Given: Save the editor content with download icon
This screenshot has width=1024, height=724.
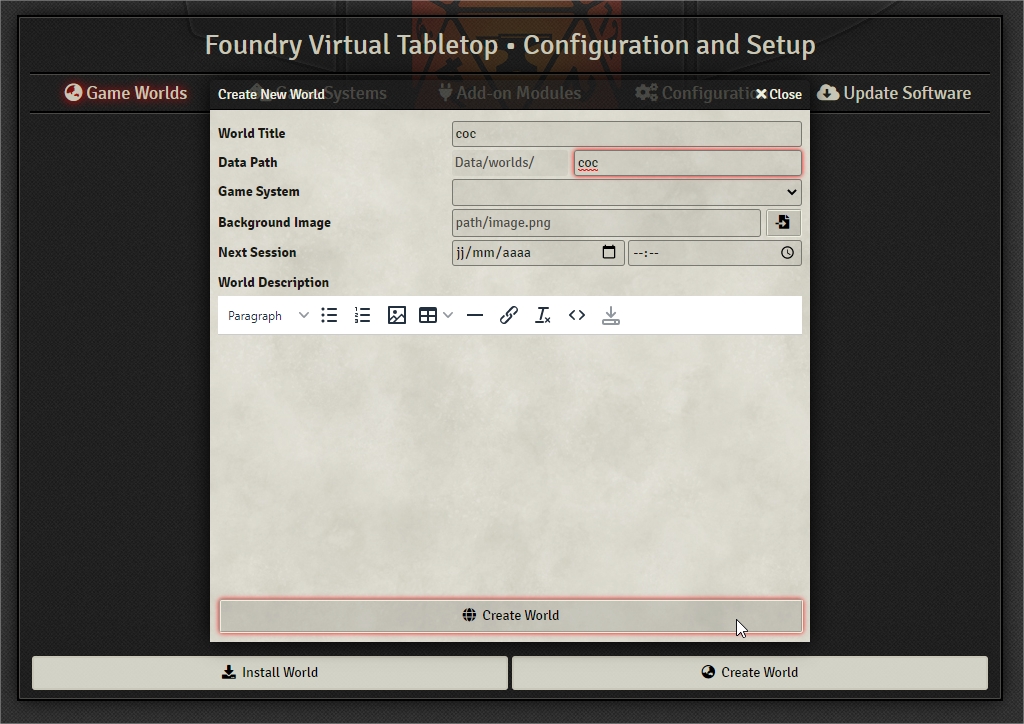Looking at the screenshot, I should point(611,315).
